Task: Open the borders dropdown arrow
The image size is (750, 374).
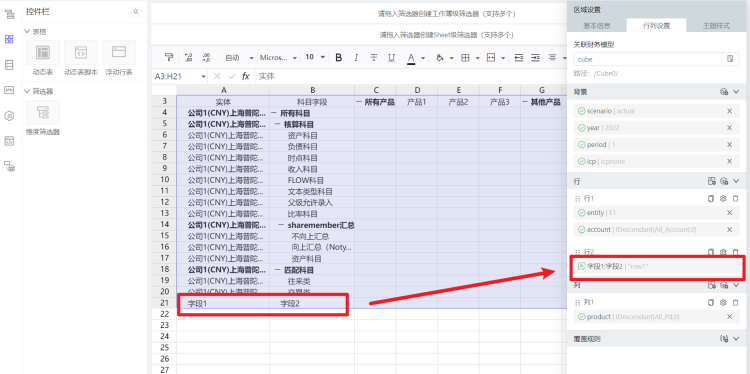Action: pos(477,58)
